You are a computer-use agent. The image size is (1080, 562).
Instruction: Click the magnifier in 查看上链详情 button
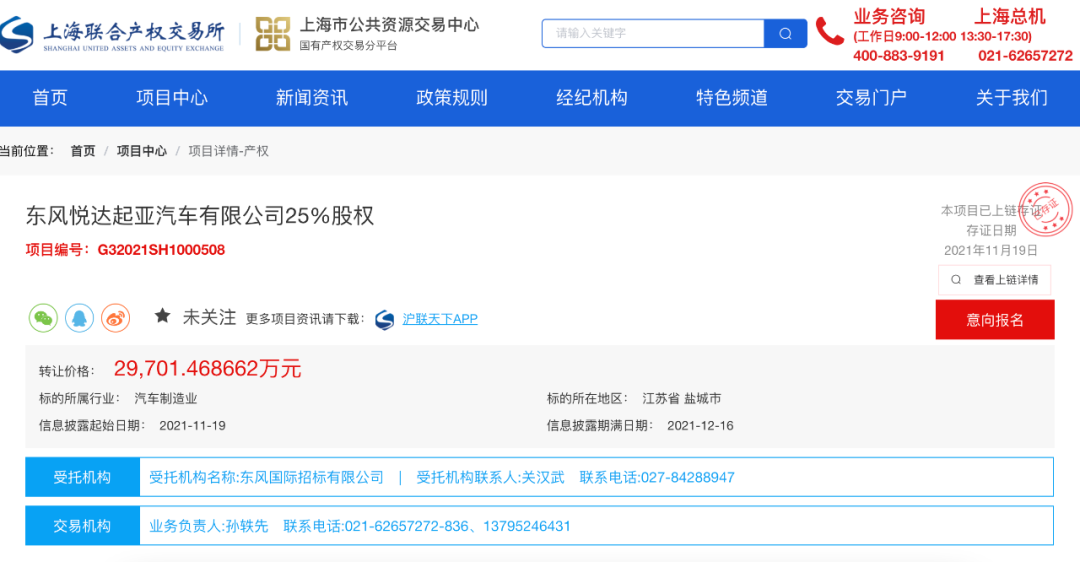click(956, 280)
